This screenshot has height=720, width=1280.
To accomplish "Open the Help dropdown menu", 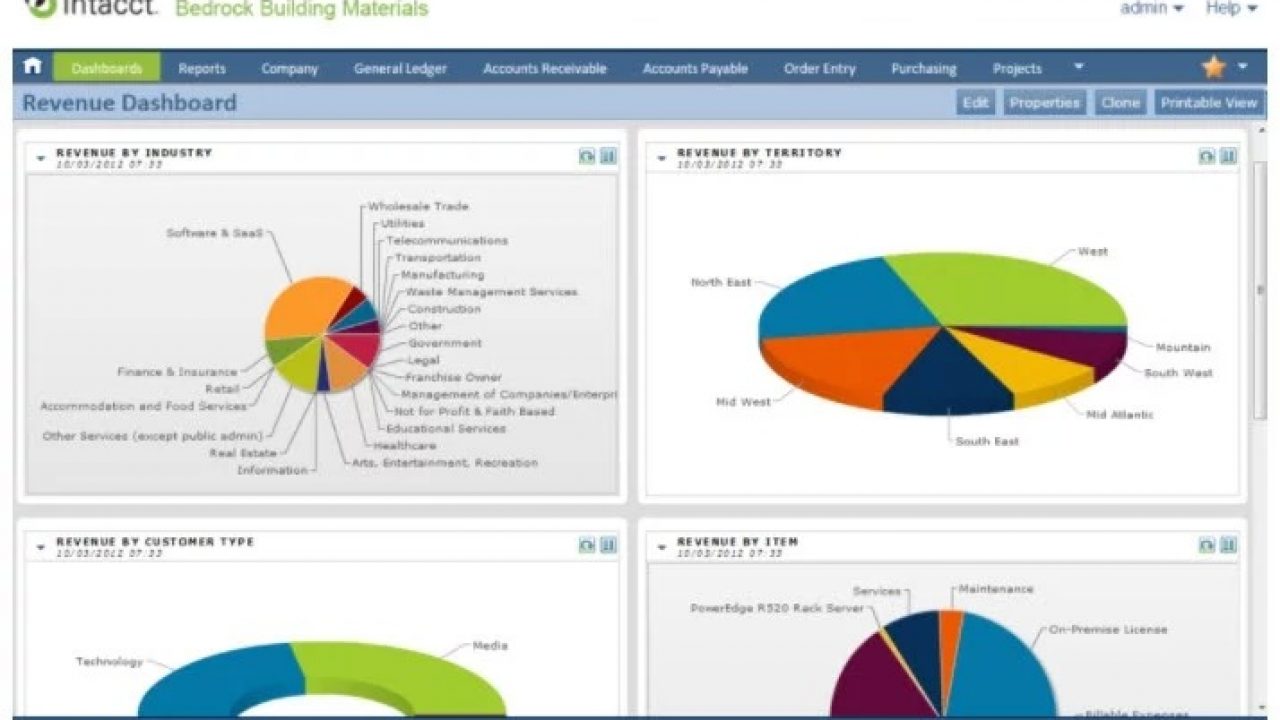I will (x=1231, y=8).
